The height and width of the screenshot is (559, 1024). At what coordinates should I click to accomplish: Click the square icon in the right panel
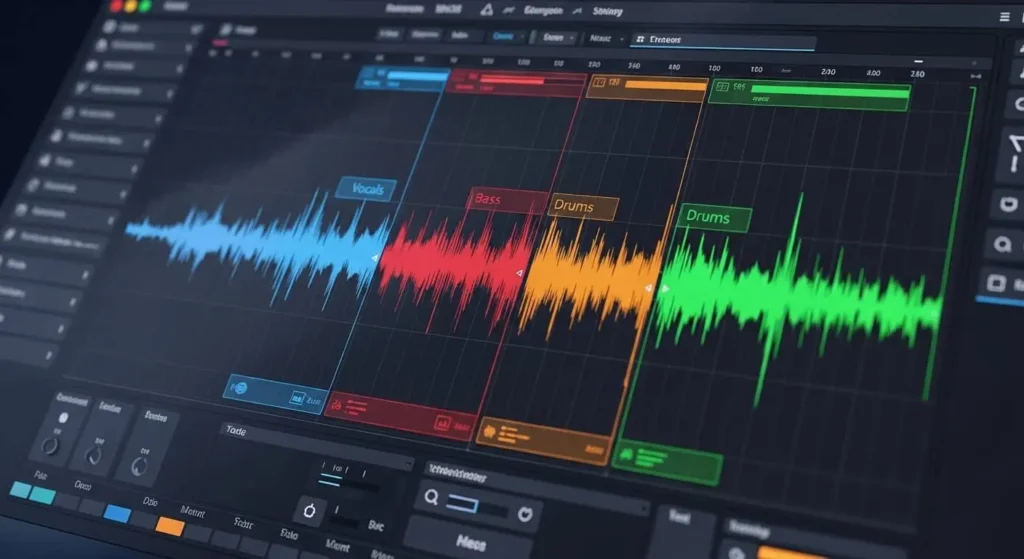point(996,283)
